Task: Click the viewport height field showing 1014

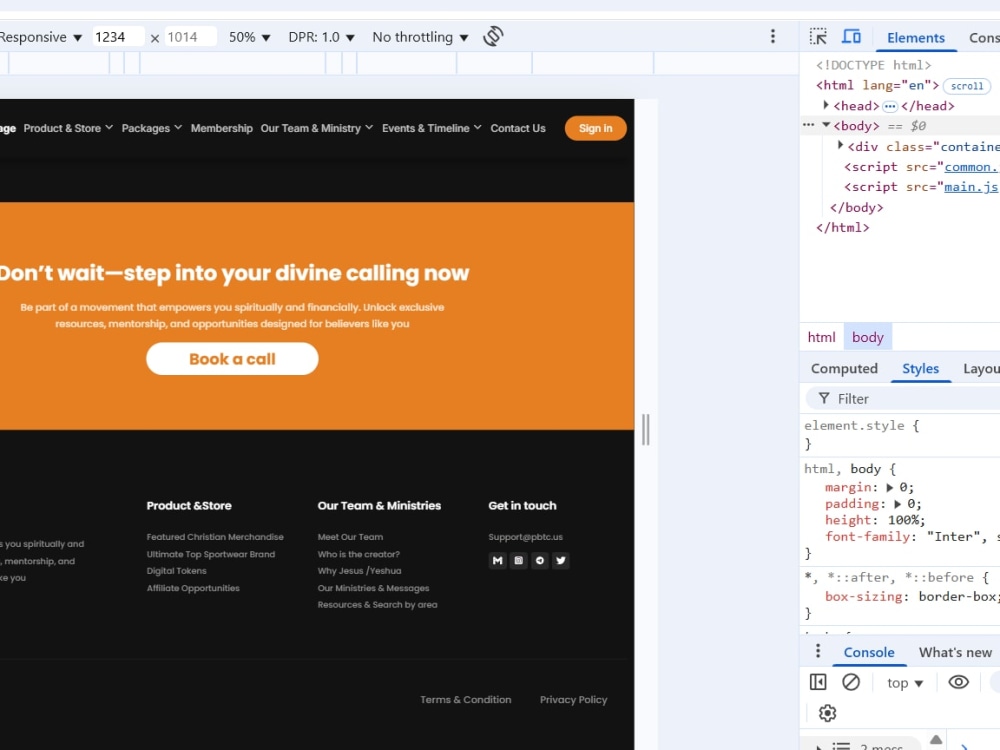Action: (191, 37)
